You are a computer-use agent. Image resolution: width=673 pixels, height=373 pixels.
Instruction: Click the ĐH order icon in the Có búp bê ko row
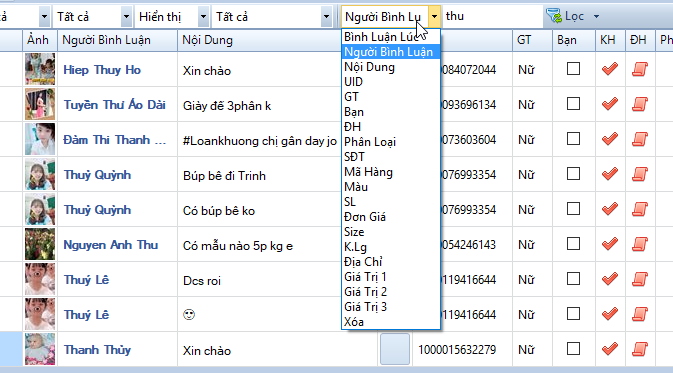[x=640, y=209]
